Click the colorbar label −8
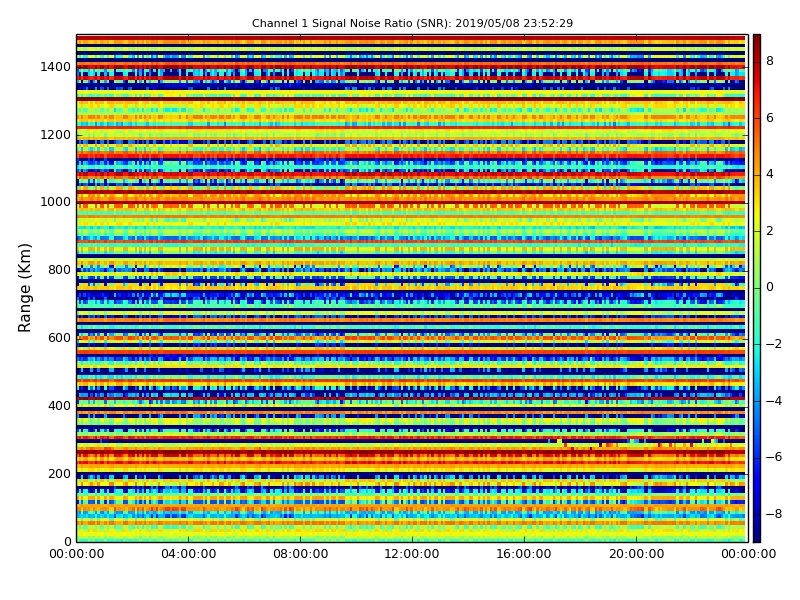800x600 pixels. pyautogui.click(x=774, y=514)
